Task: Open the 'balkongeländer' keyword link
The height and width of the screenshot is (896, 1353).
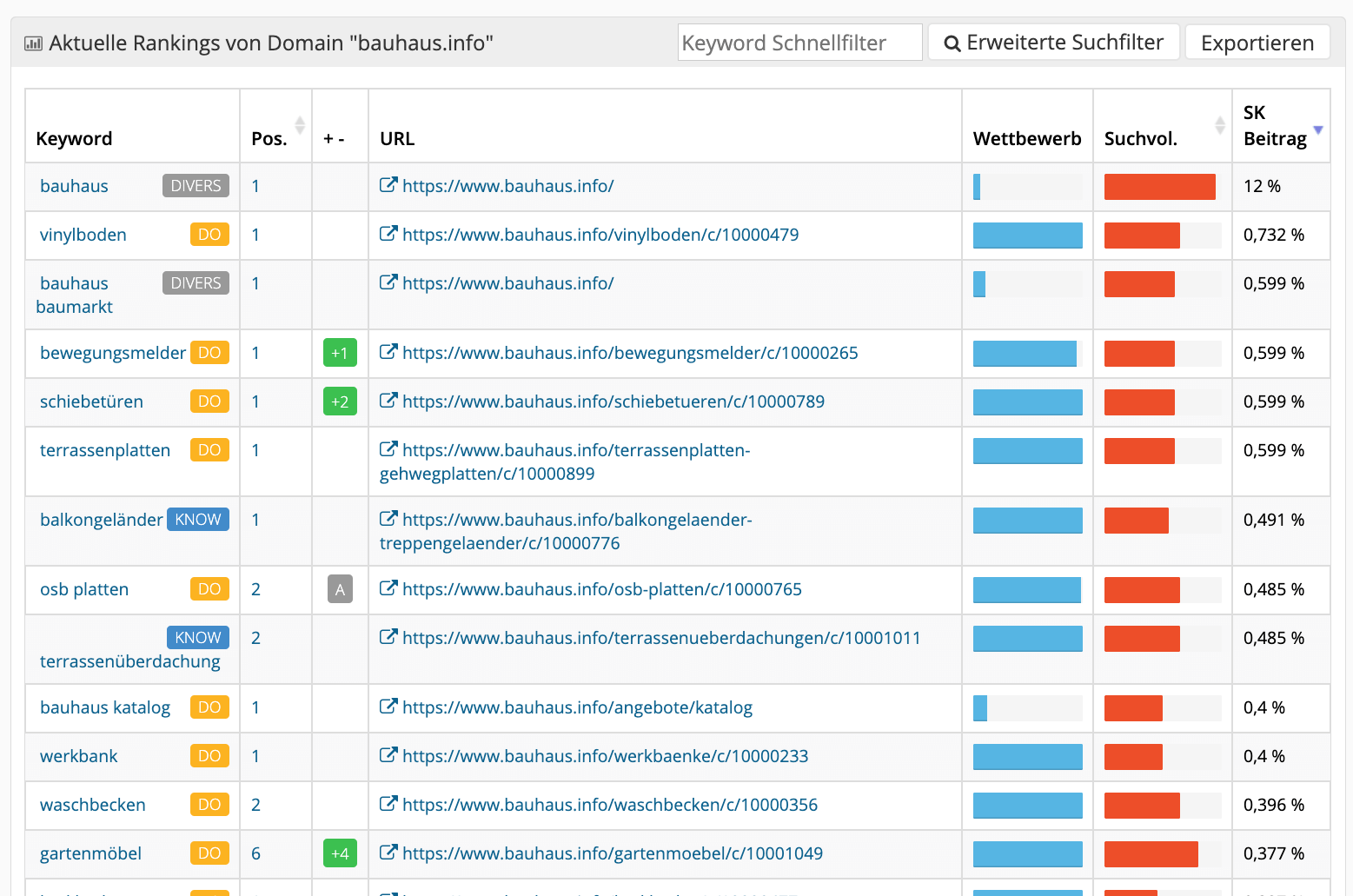Action: tap(102, 520)
